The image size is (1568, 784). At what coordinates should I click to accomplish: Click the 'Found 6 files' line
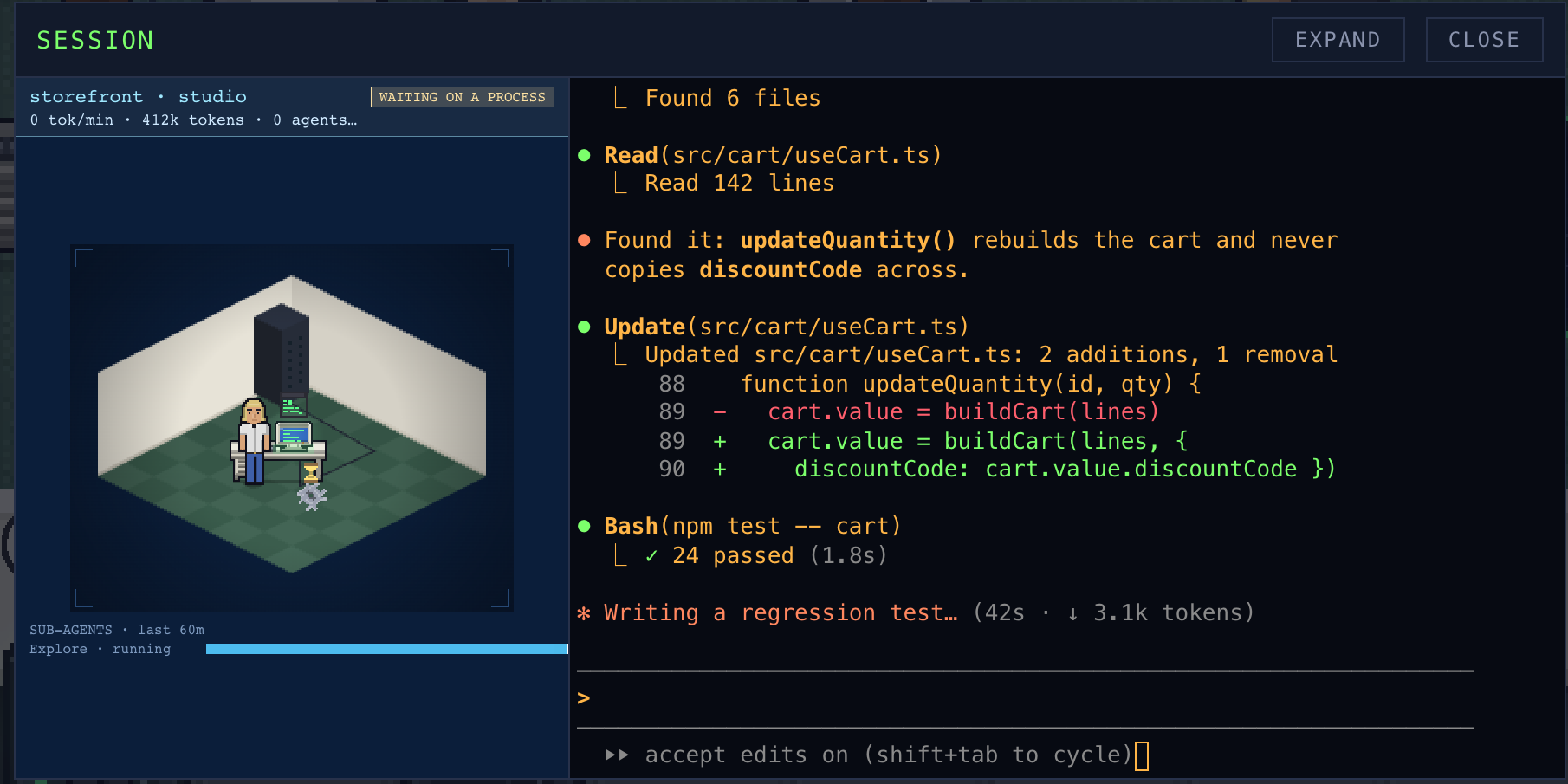click(733, 99)
